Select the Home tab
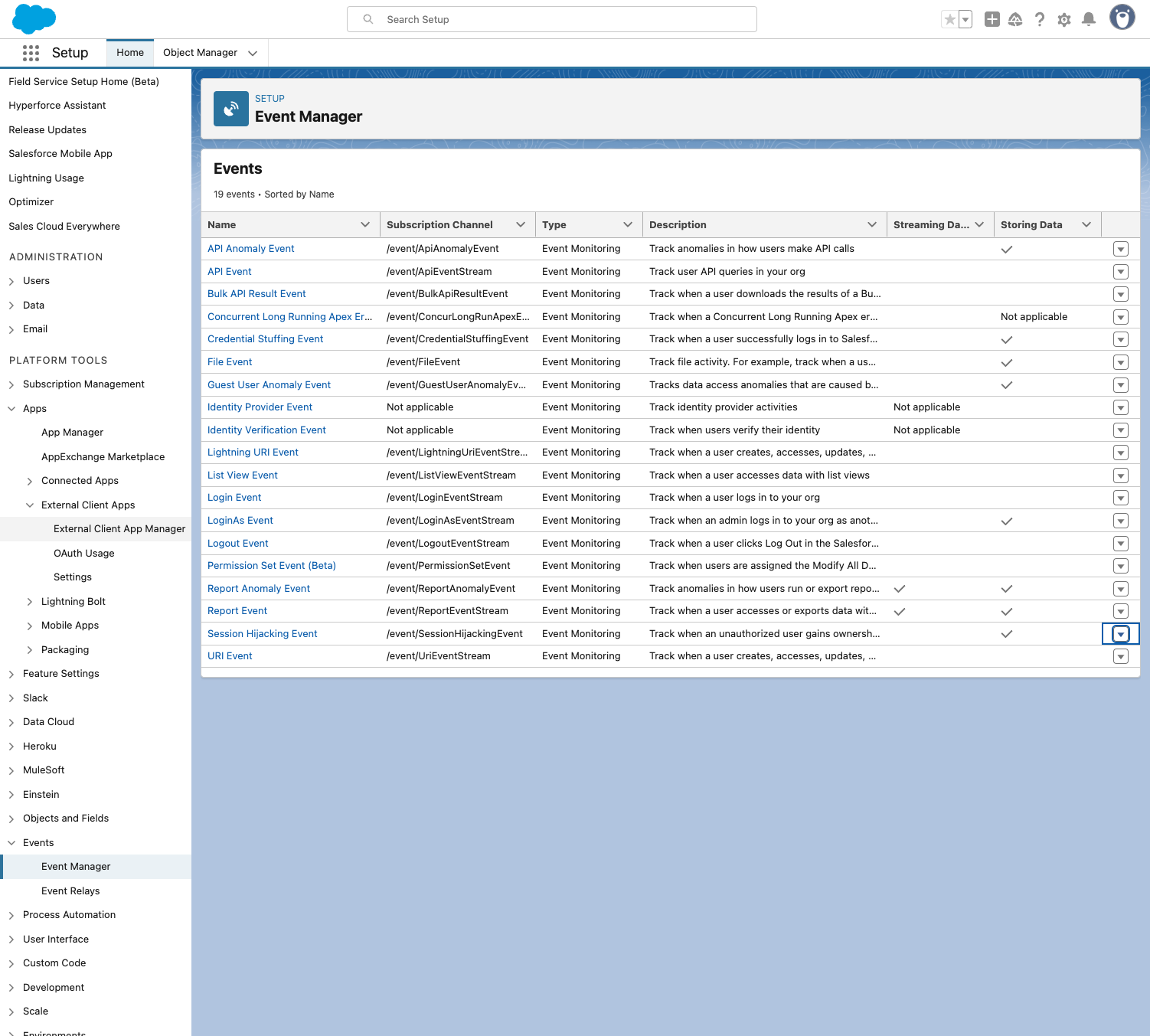This screenshot has width=1150, height=1036. point(130,53)
